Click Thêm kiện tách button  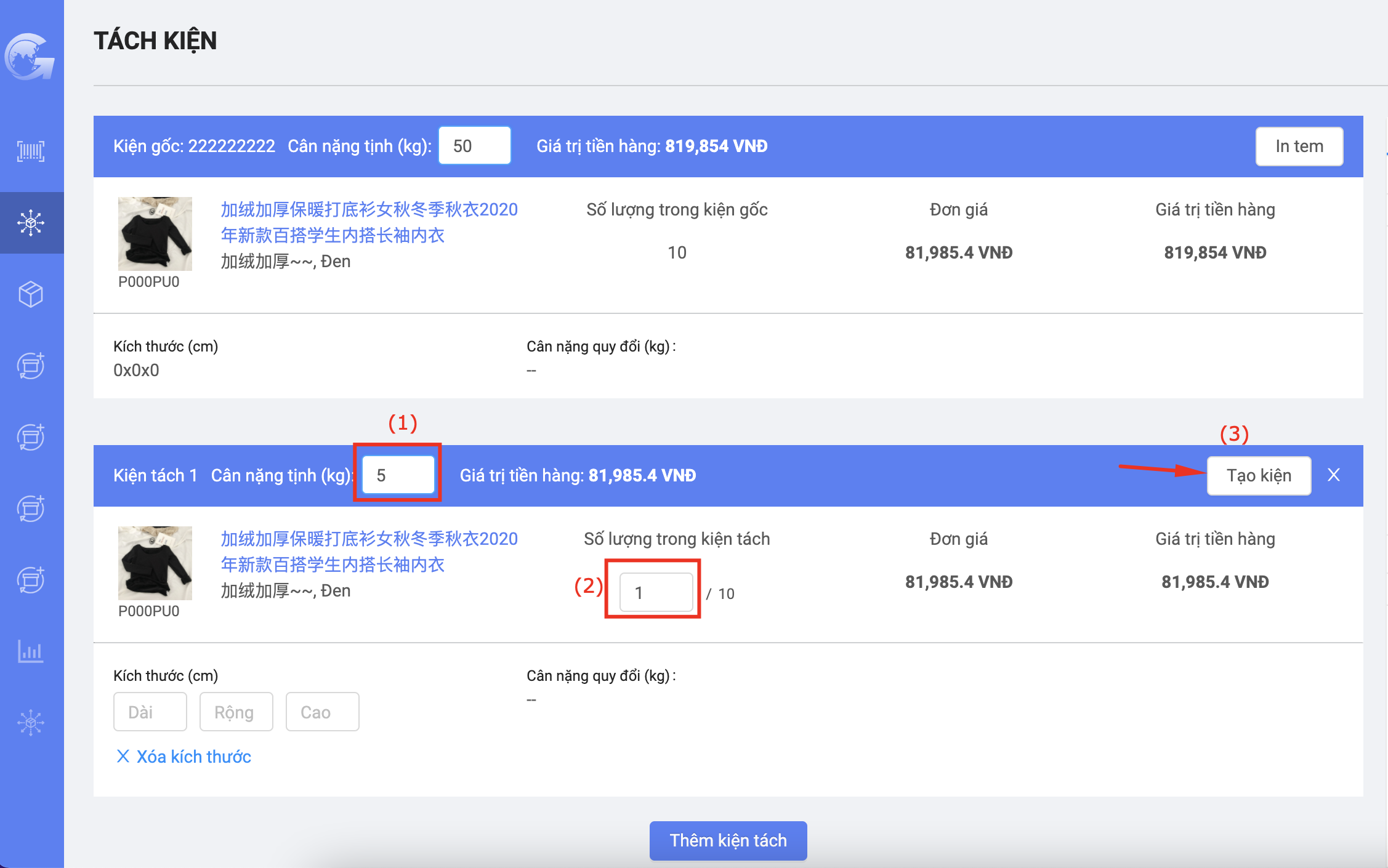pyautogui.click(x=728, y=840)
